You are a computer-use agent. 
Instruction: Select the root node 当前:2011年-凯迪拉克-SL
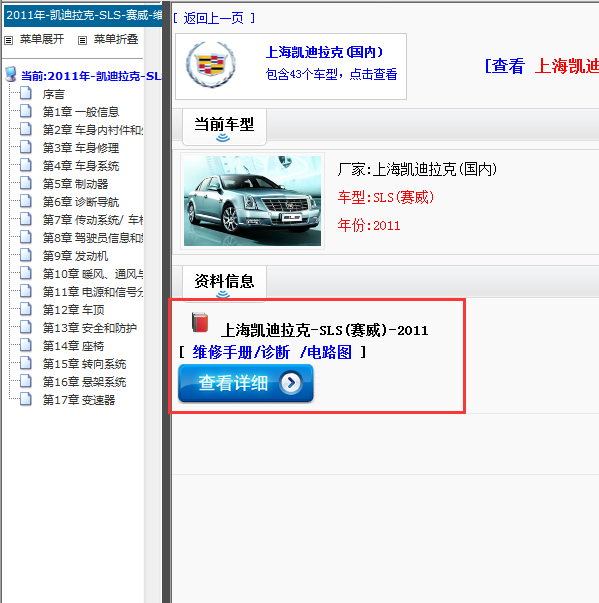[x=91, y=76]
